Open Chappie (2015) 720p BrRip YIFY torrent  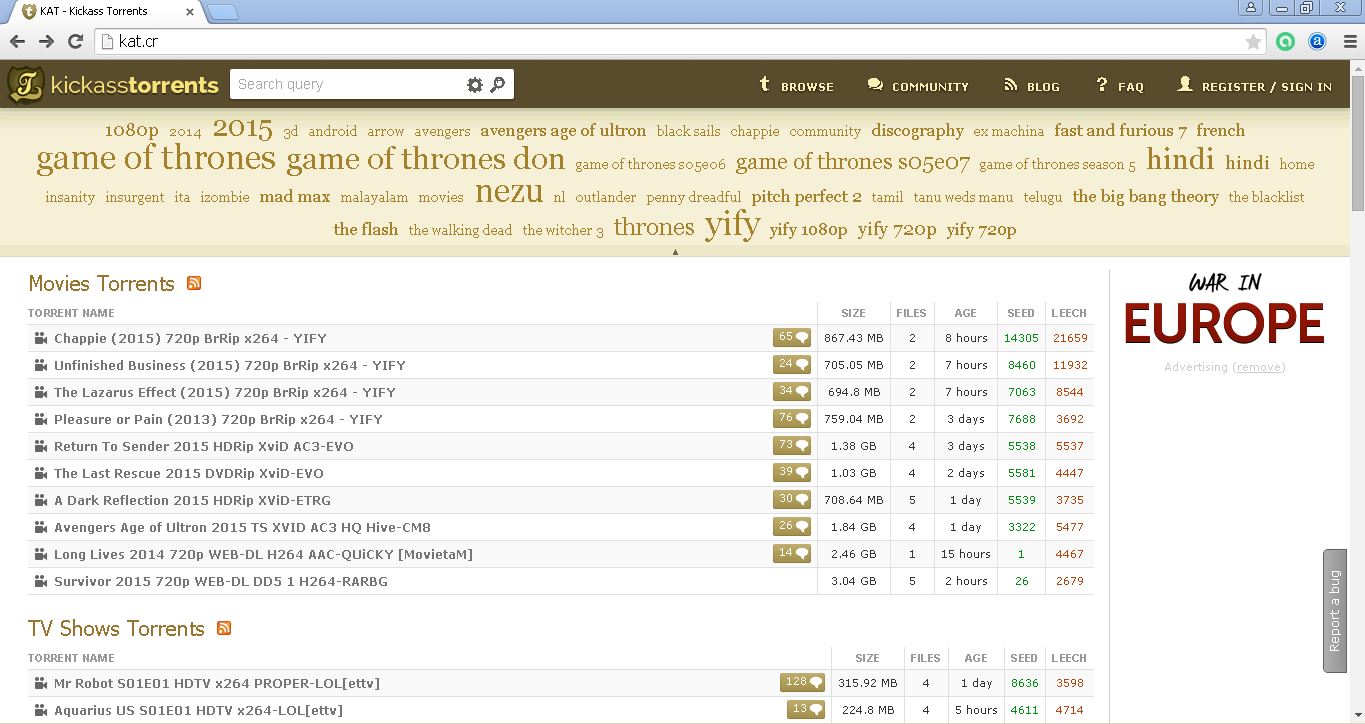point(190,338)
